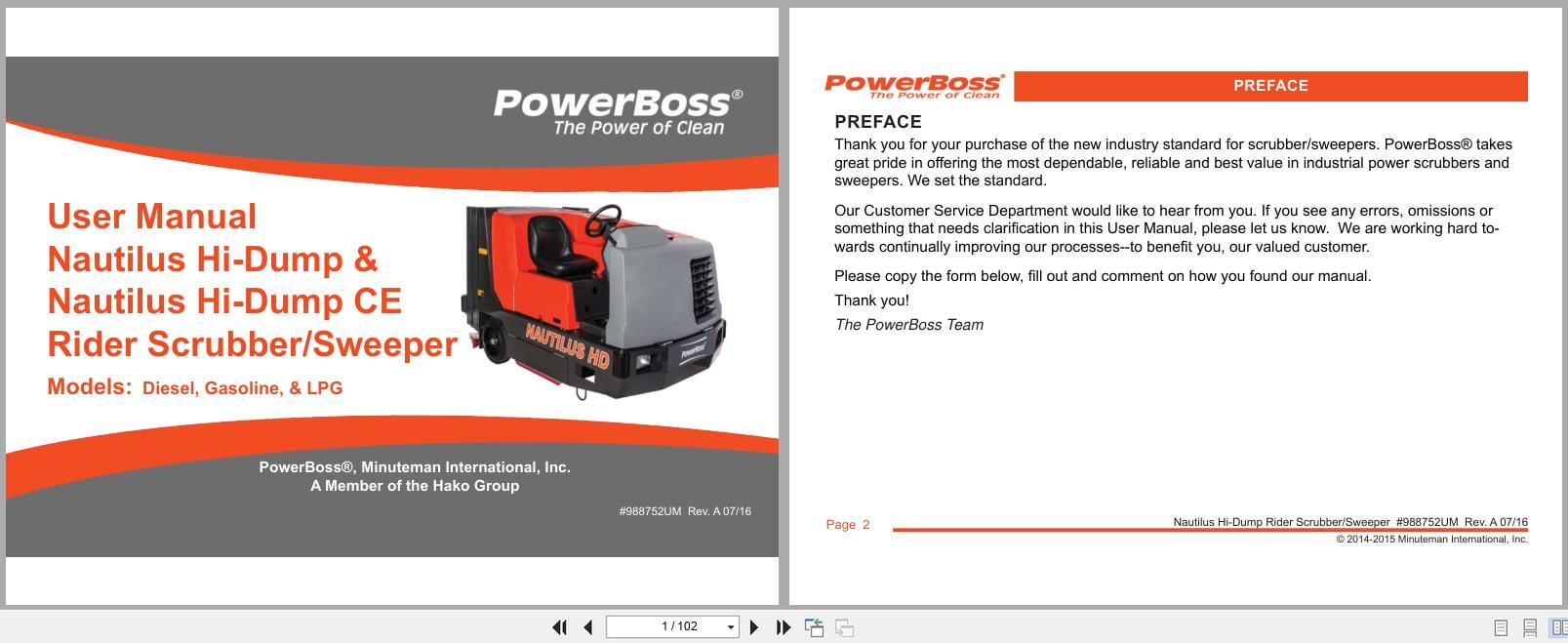
Task: Click cover "#988752UM Rev. A 07/16" text
Action: [685, 511]
